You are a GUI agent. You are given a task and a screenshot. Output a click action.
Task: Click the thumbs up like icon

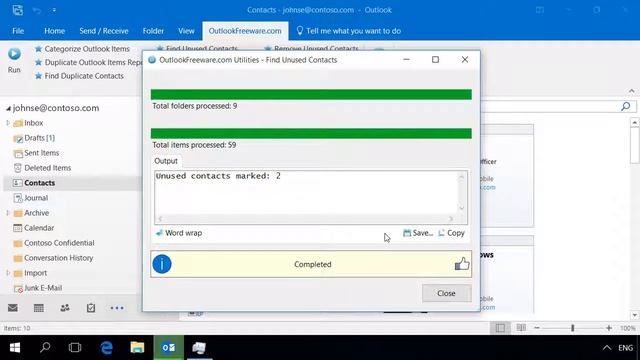[x=462, y=264]
